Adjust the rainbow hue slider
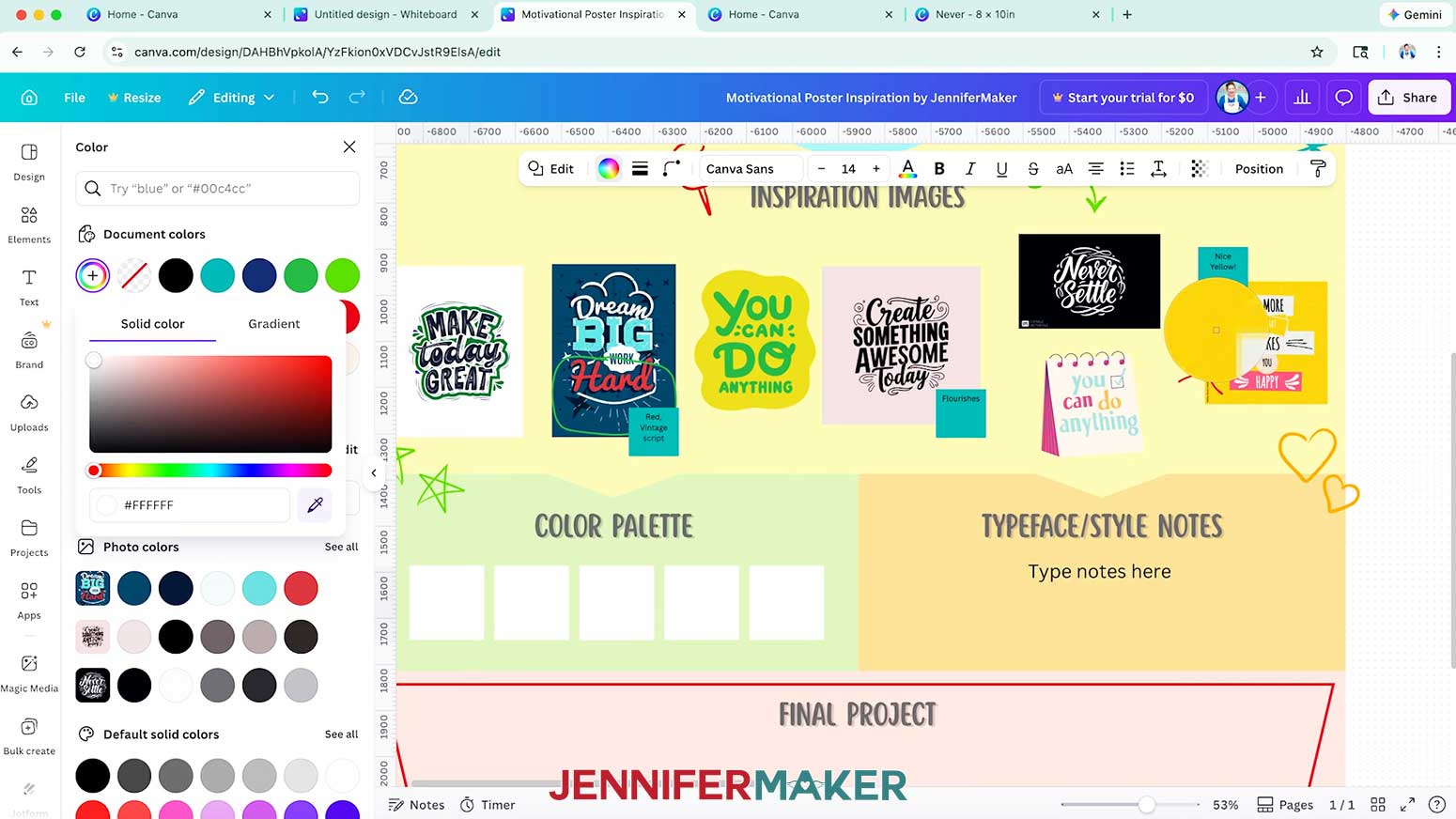 [x=210, y=471]
